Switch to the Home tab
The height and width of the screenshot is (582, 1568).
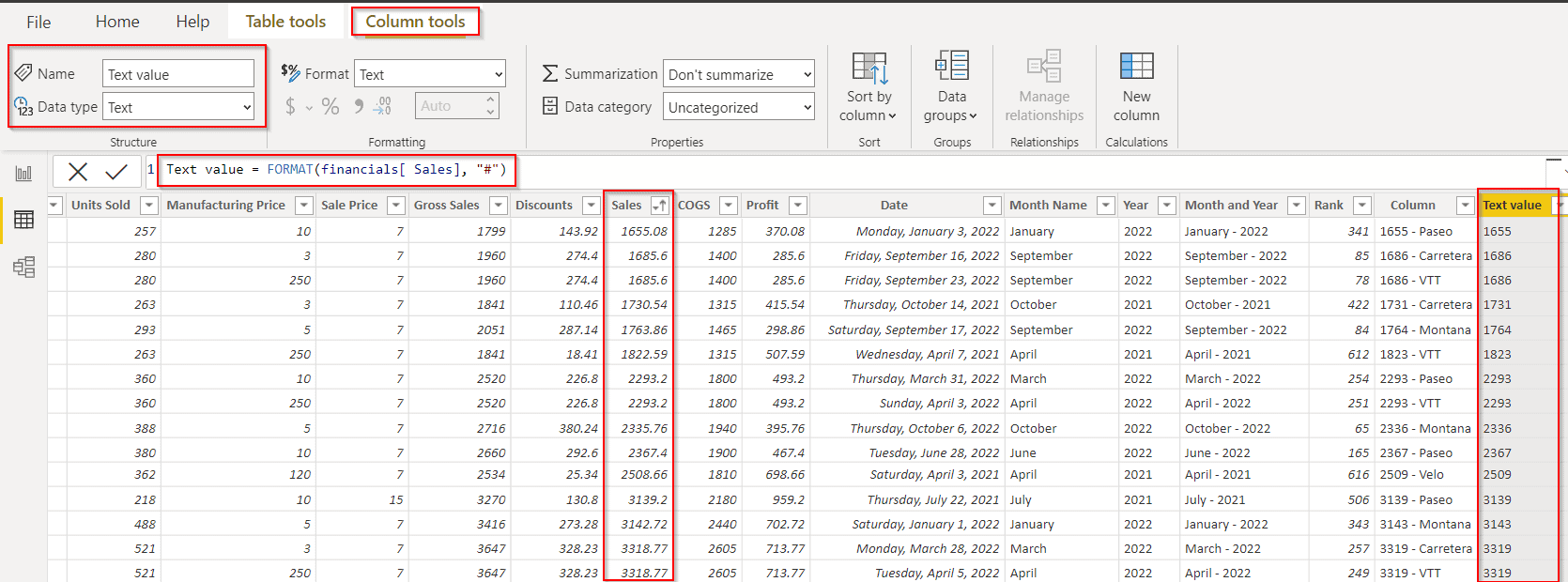pyautogui.click(x=117, y=22)
